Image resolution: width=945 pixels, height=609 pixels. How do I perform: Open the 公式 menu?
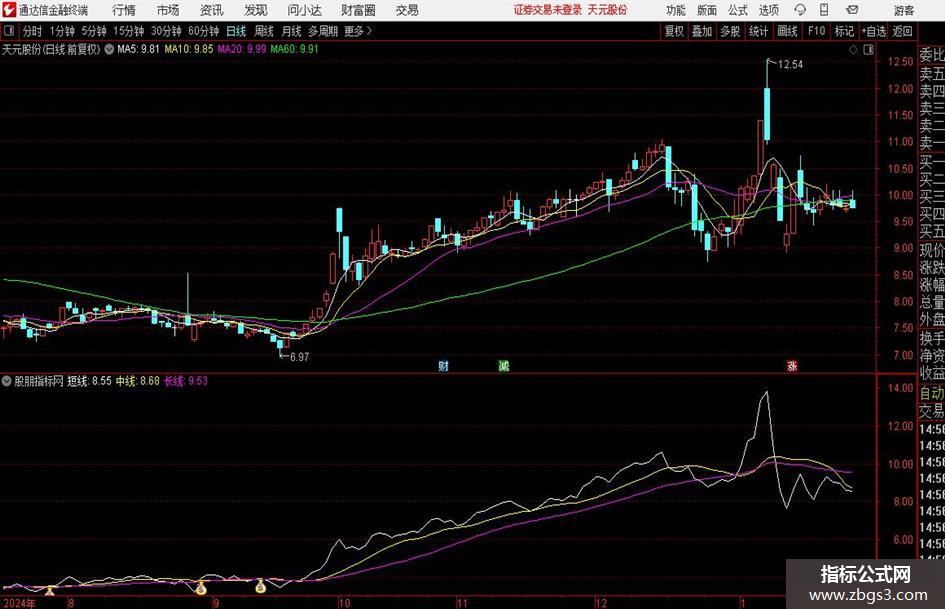[x=738, y=10]
